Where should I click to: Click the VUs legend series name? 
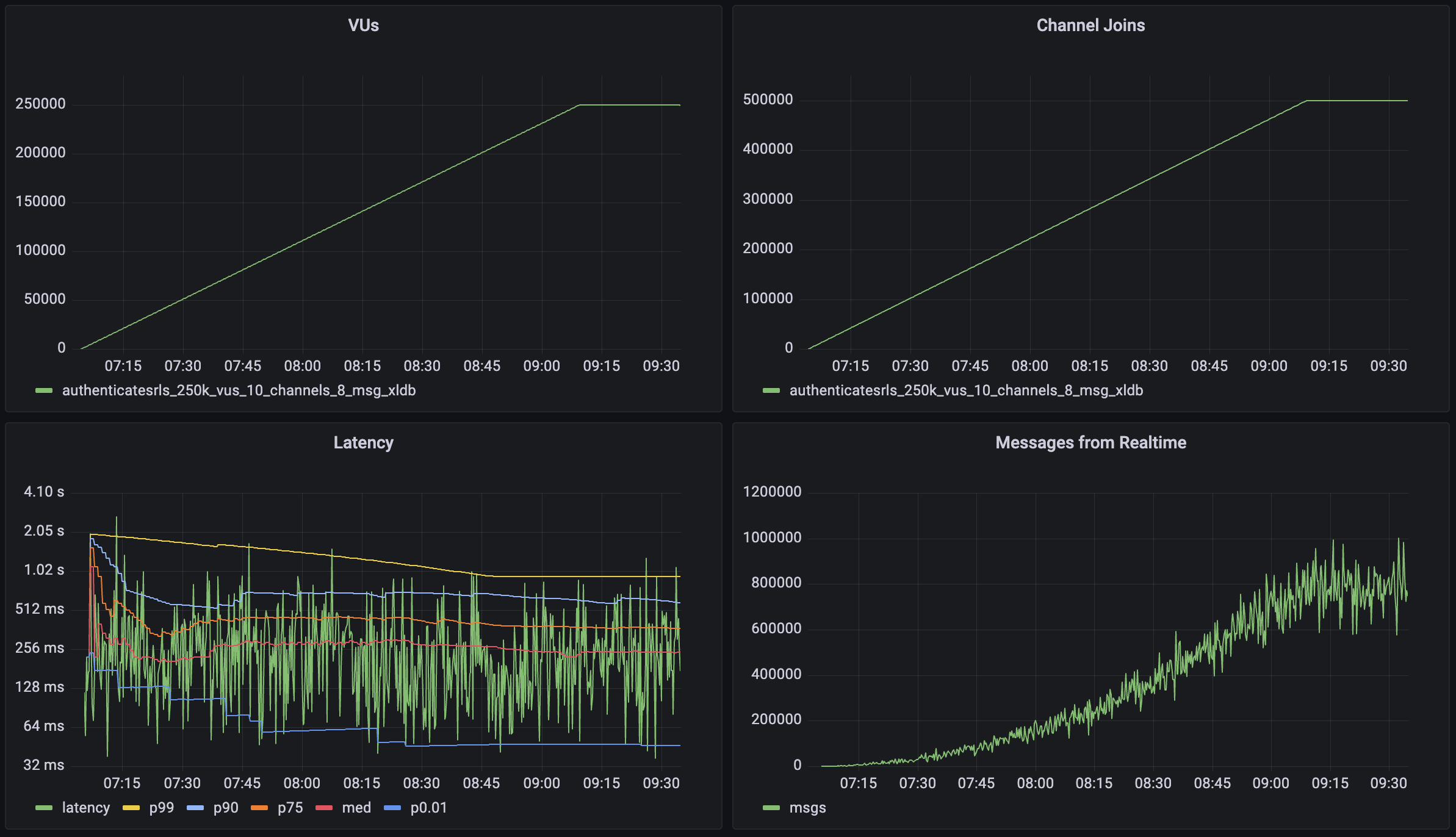click(x=239, y=390)
